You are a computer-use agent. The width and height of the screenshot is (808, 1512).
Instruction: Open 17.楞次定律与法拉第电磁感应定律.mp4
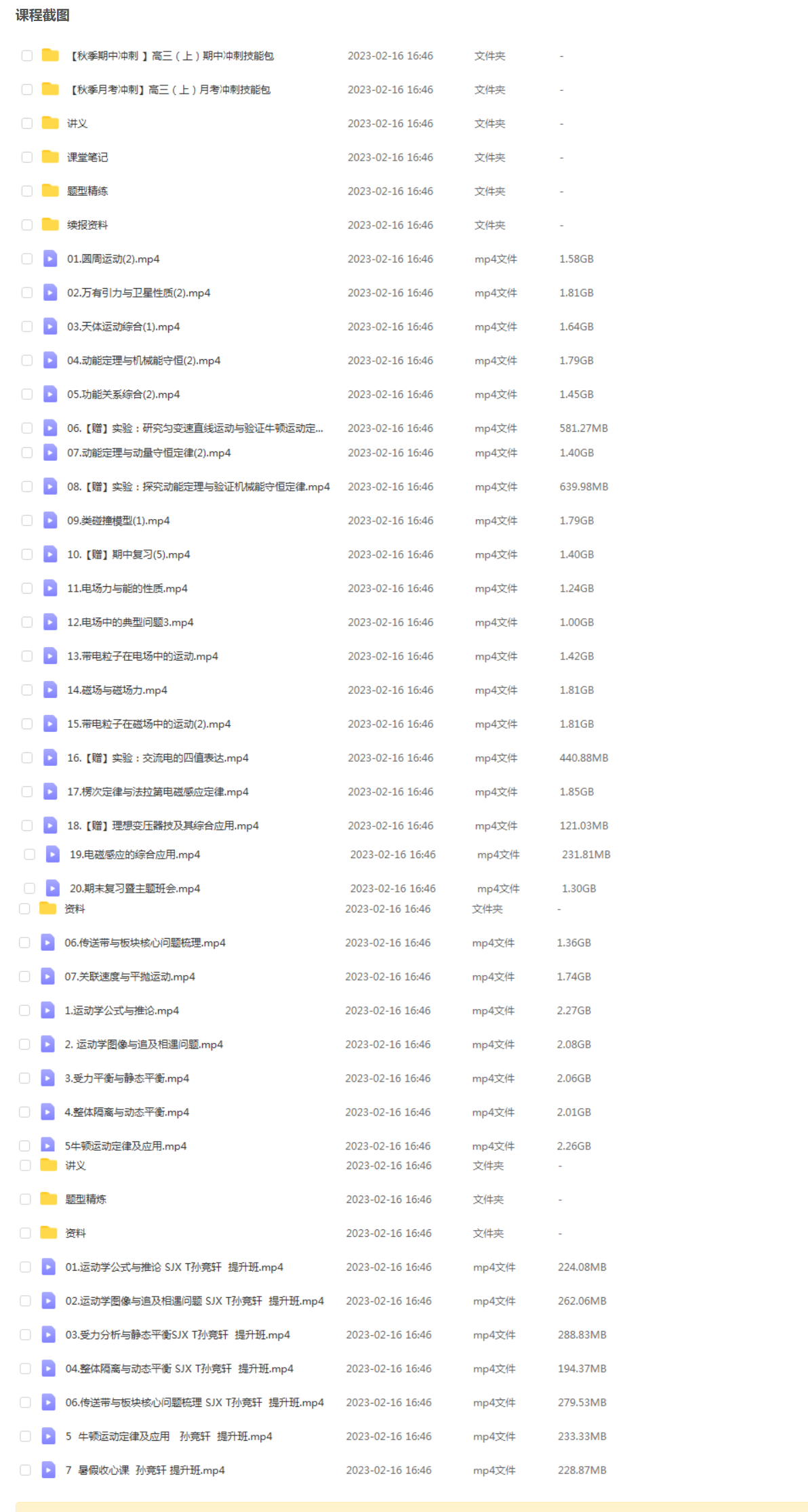(x=158, y=792)
